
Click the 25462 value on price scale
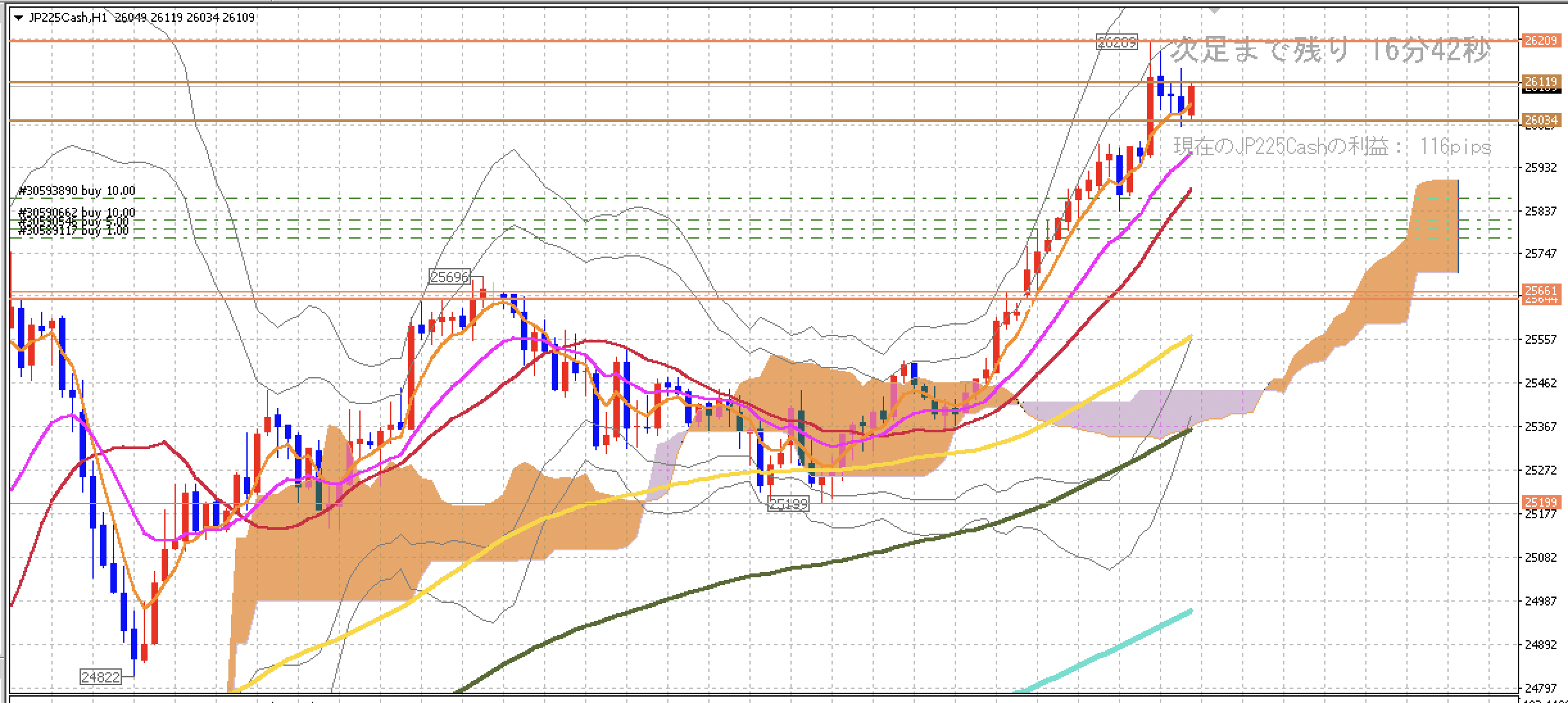coord(1540,383)
